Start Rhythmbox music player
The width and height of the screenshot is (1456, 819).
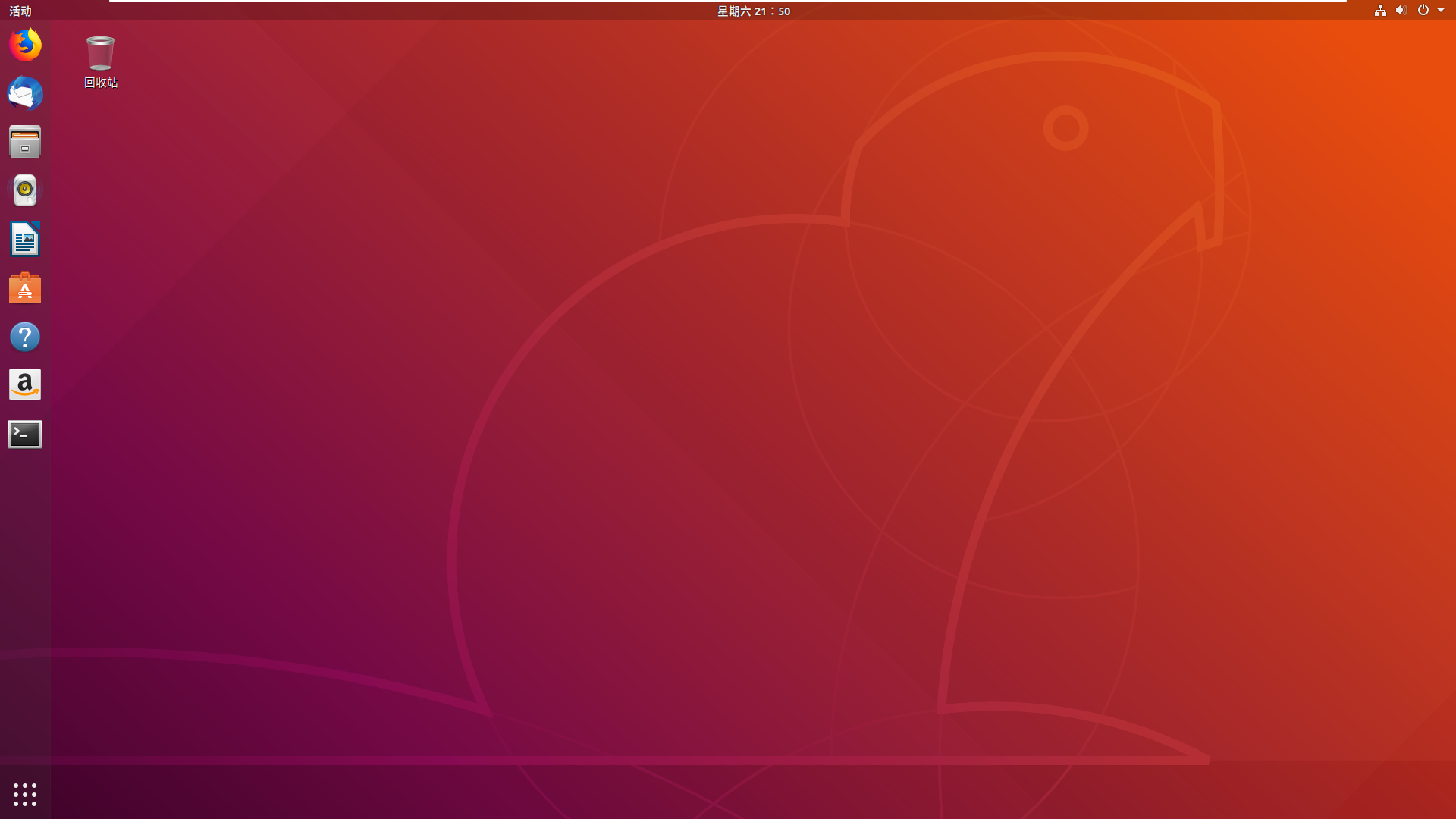[25, 190]
